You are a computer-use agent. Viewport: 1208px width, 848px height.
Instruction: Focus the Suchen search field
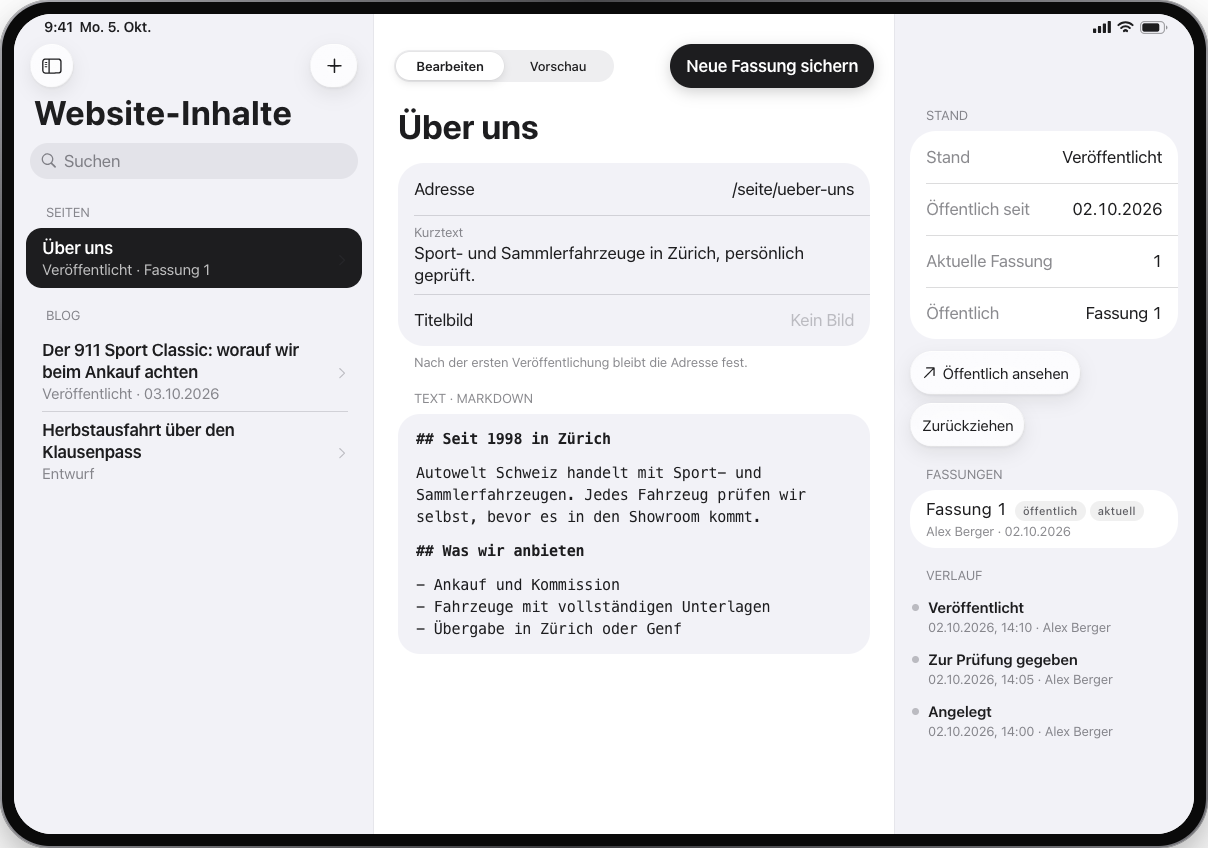click(x=194, y=161)
